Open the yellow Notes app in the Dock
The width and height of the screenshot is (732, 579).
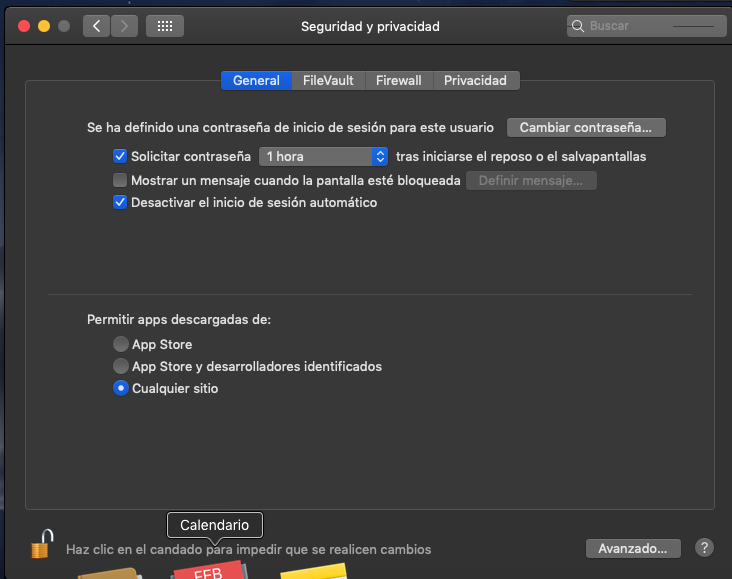(314, 571)
